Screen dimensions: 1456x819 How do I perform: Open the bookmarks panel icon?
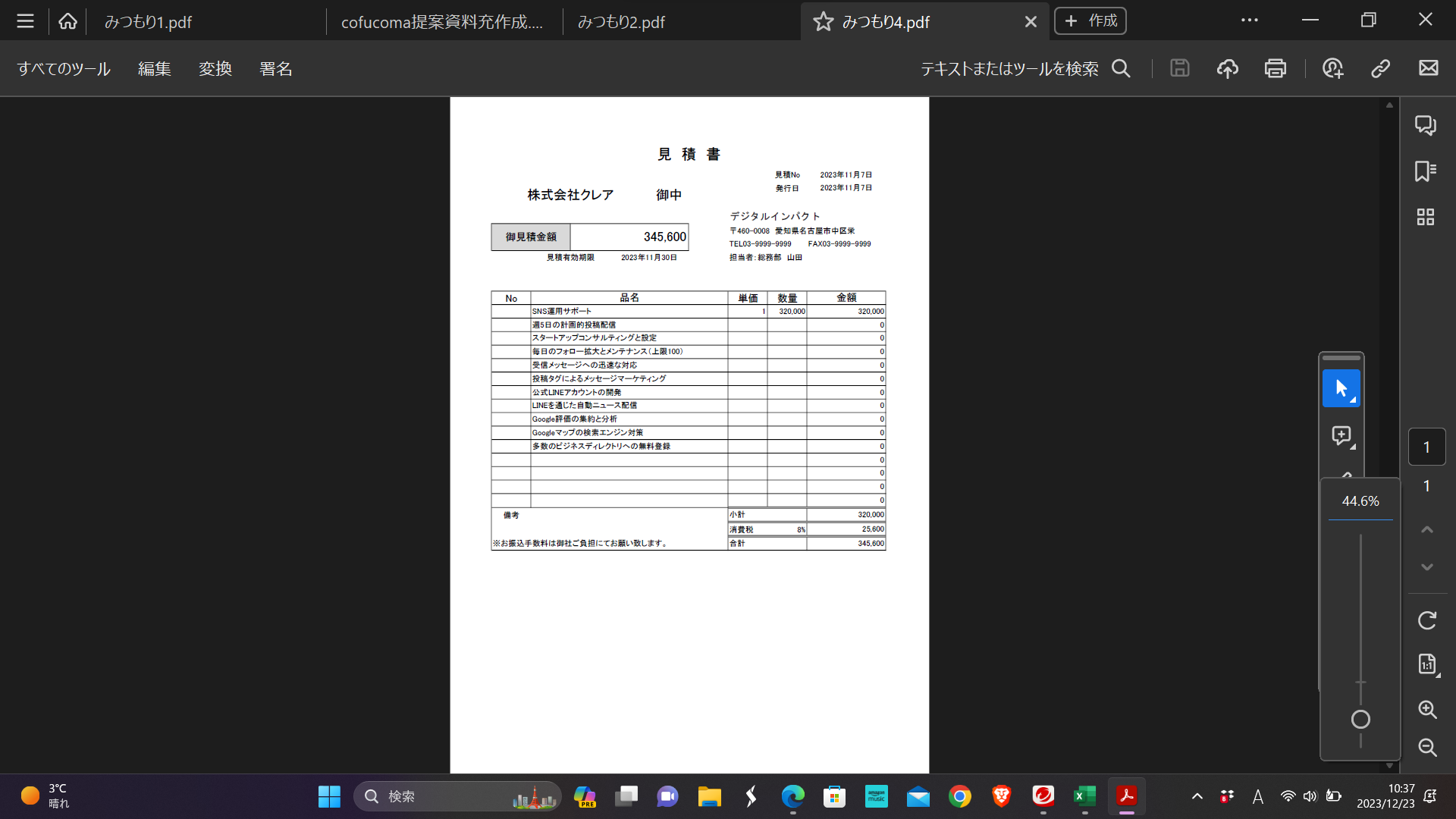1425,171
